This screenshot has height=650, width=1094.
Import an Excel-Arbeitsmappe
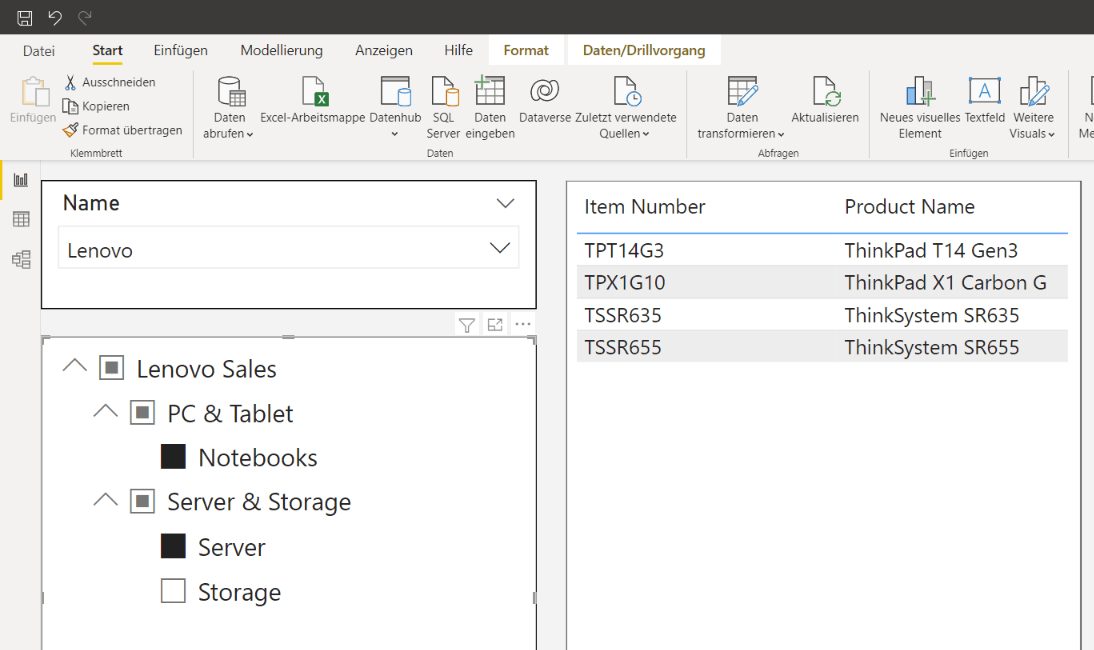click(313, 100)
